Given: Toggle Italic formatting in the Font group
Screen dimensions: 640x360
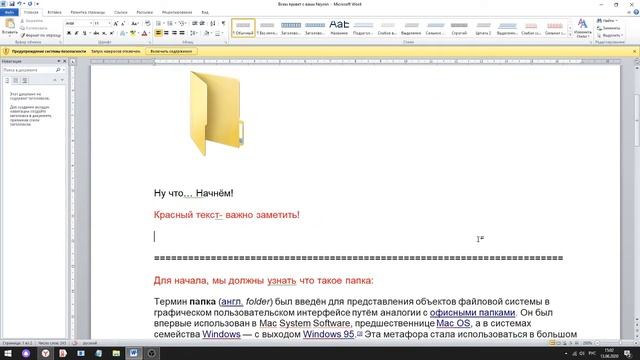Looking at the screenshot, I should (76, 33).
